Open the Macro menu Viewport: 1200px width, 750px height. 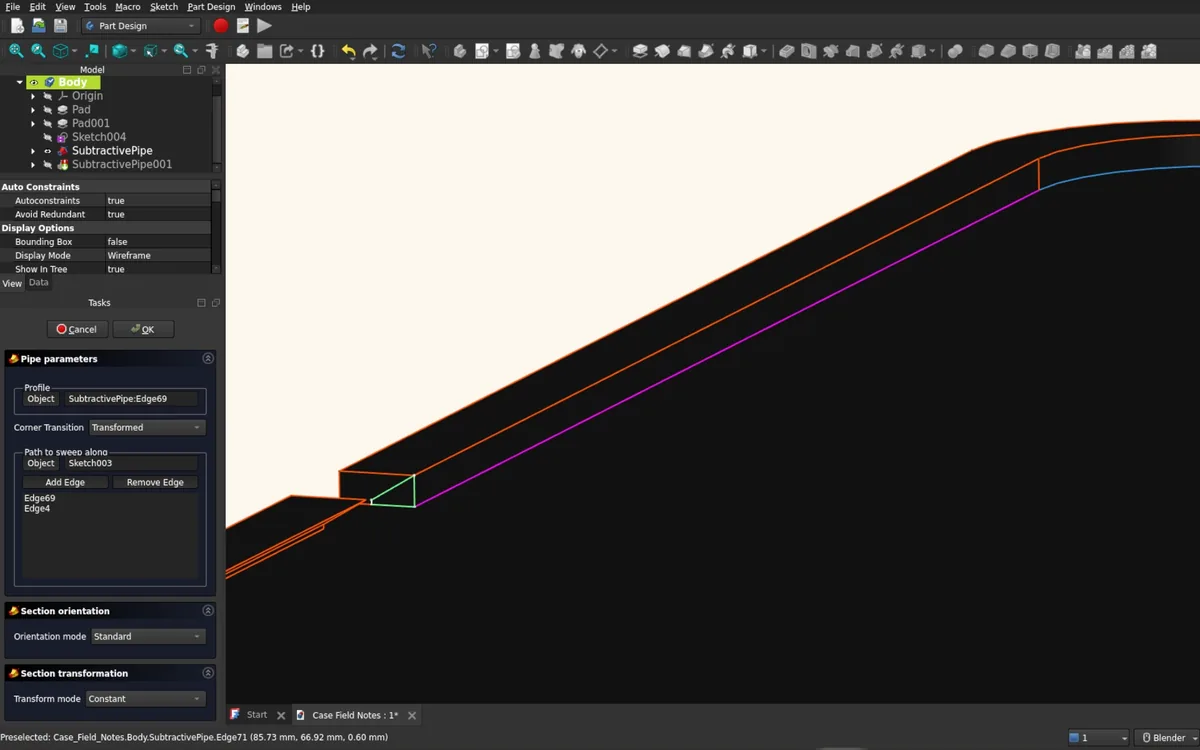pos(128,7)
